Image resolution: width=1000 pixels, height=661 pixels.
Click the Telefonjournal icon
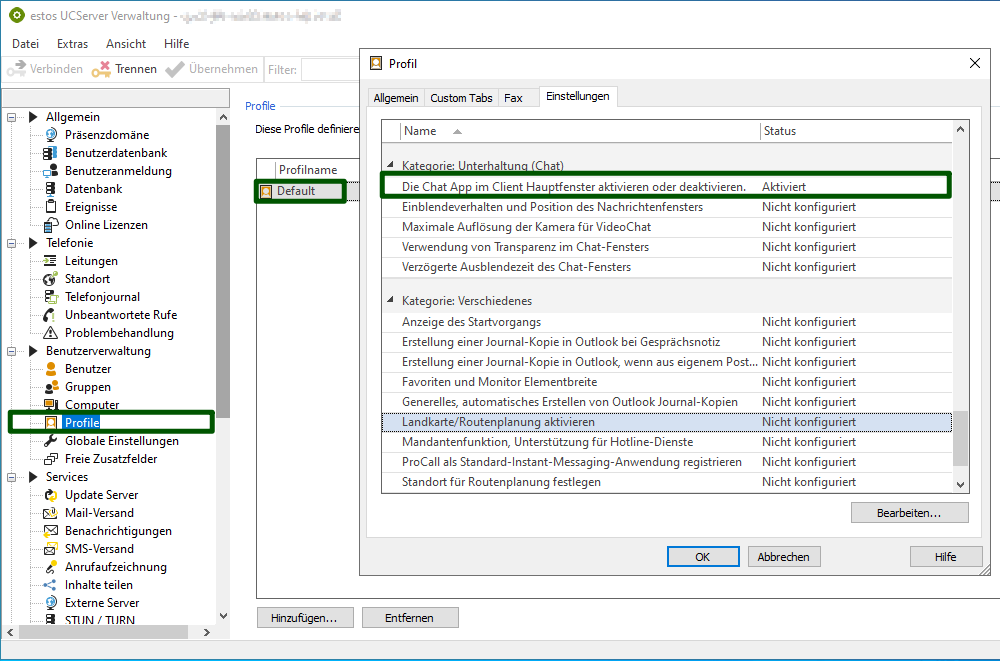(x=51, y=297)
